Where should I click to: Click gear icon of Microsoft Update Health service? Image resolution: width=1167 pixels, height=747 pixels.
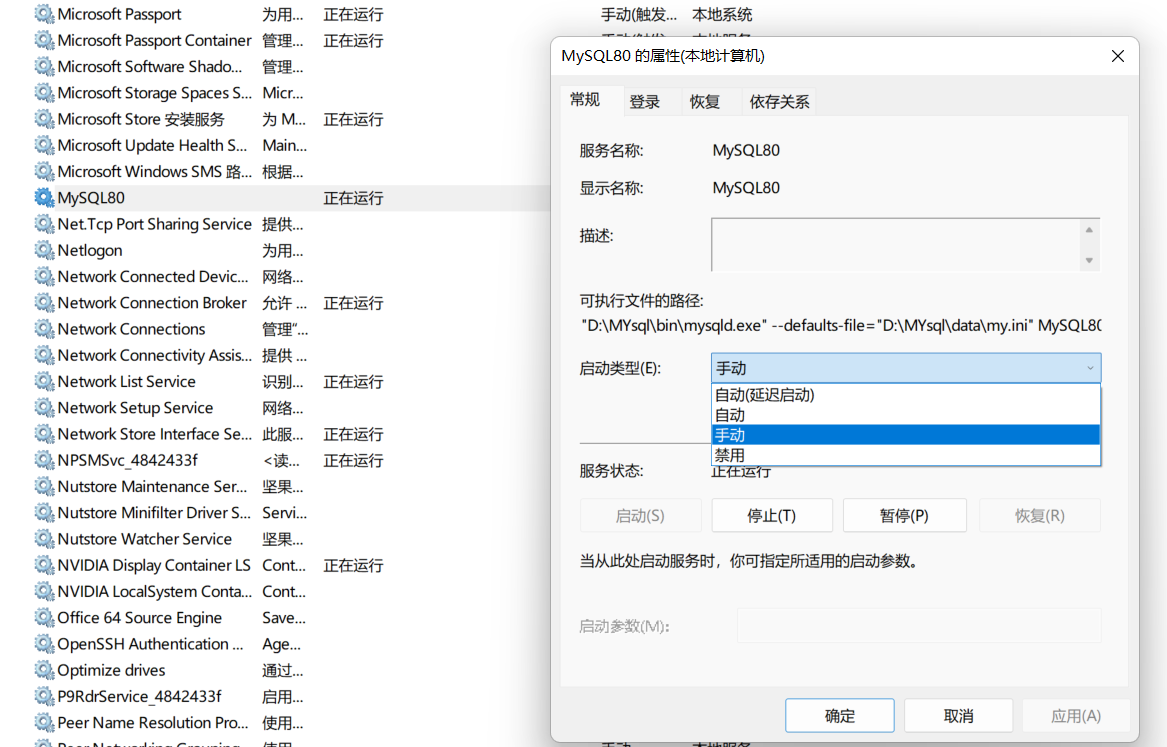click(x=45, y=145)
